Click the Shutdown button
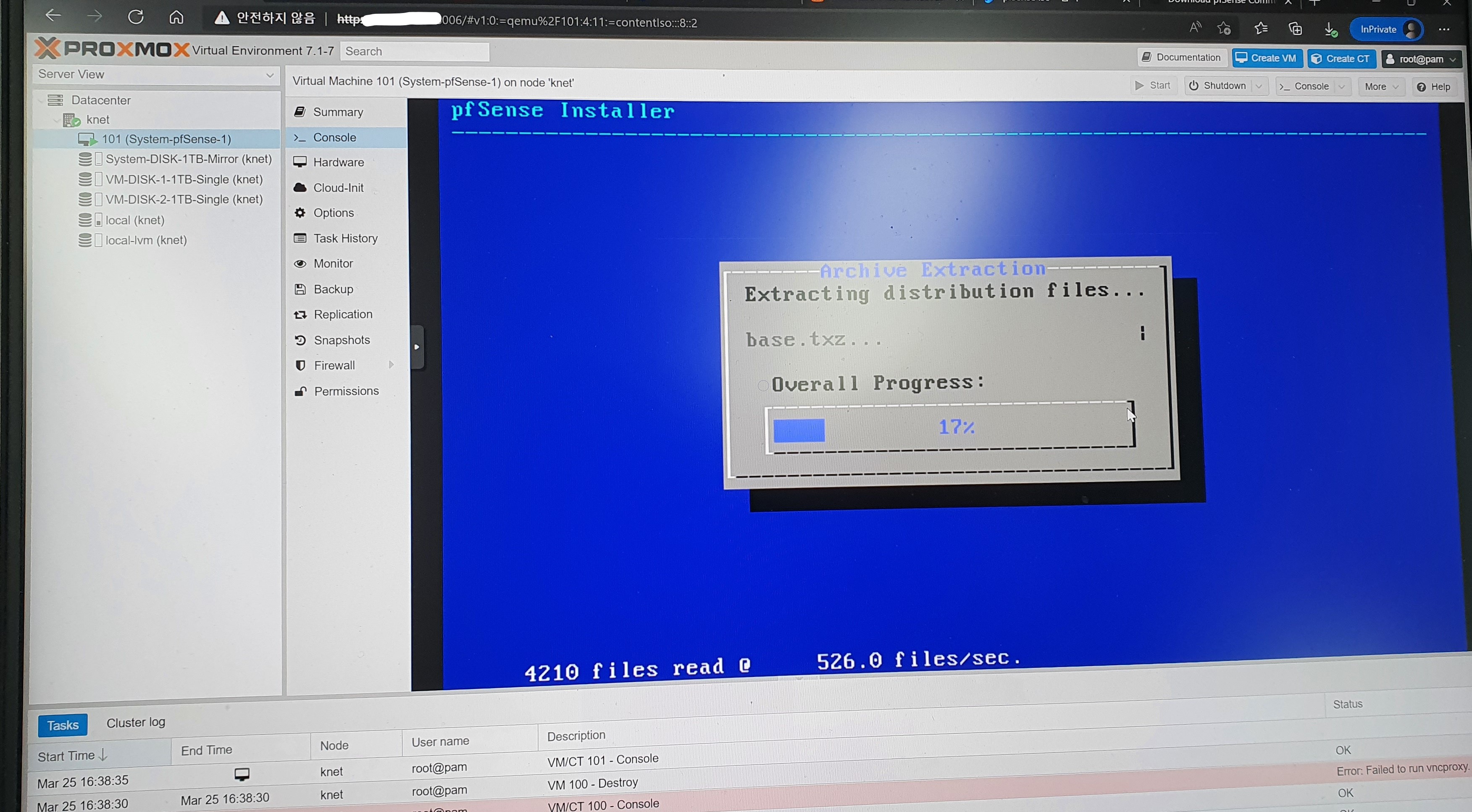Screen dimensions: 1472x812 coord(1218,86)
